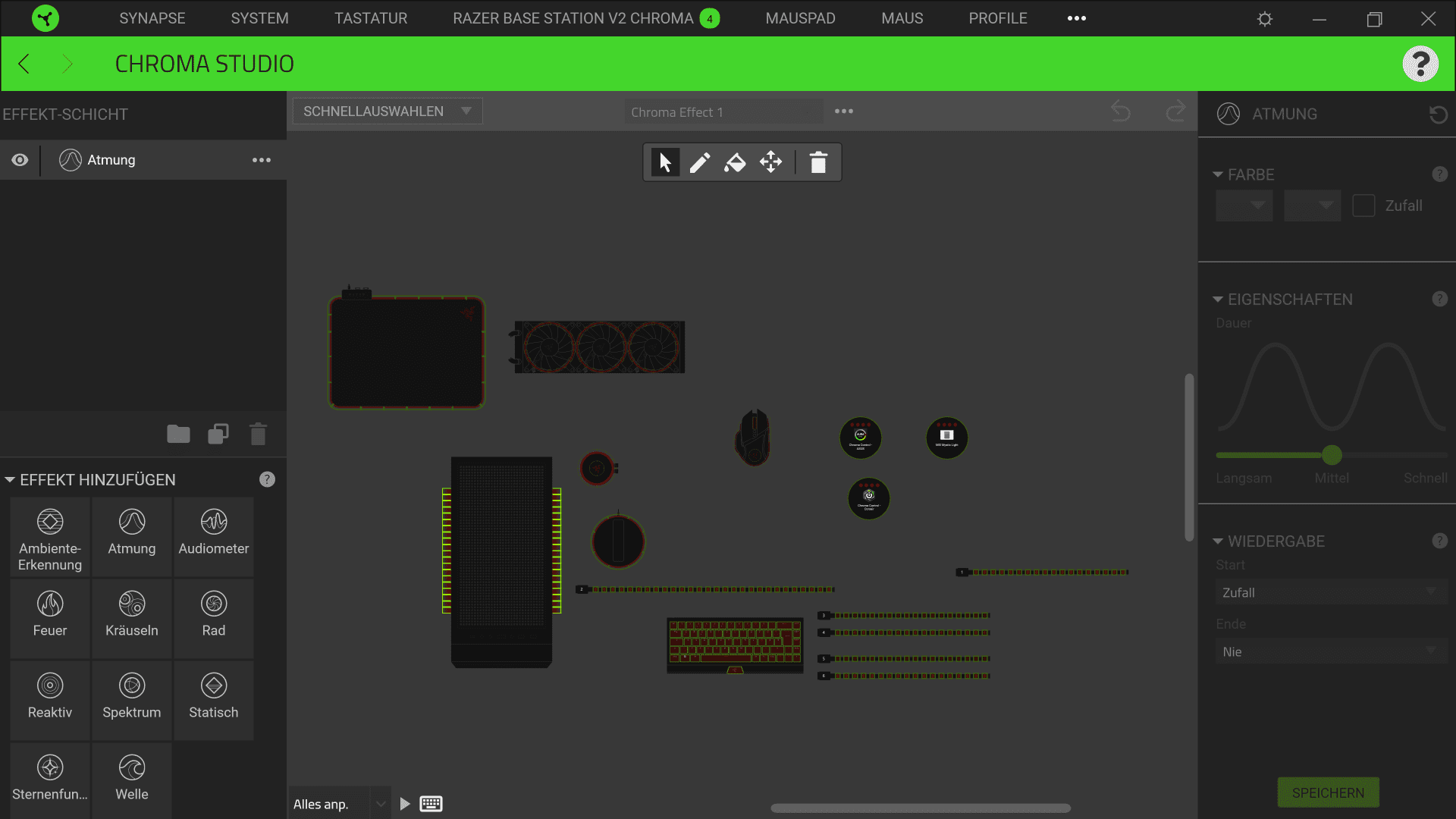Add the Welle effect
1456x819 pixels.
pyautogui.click(x=132, y=781)
